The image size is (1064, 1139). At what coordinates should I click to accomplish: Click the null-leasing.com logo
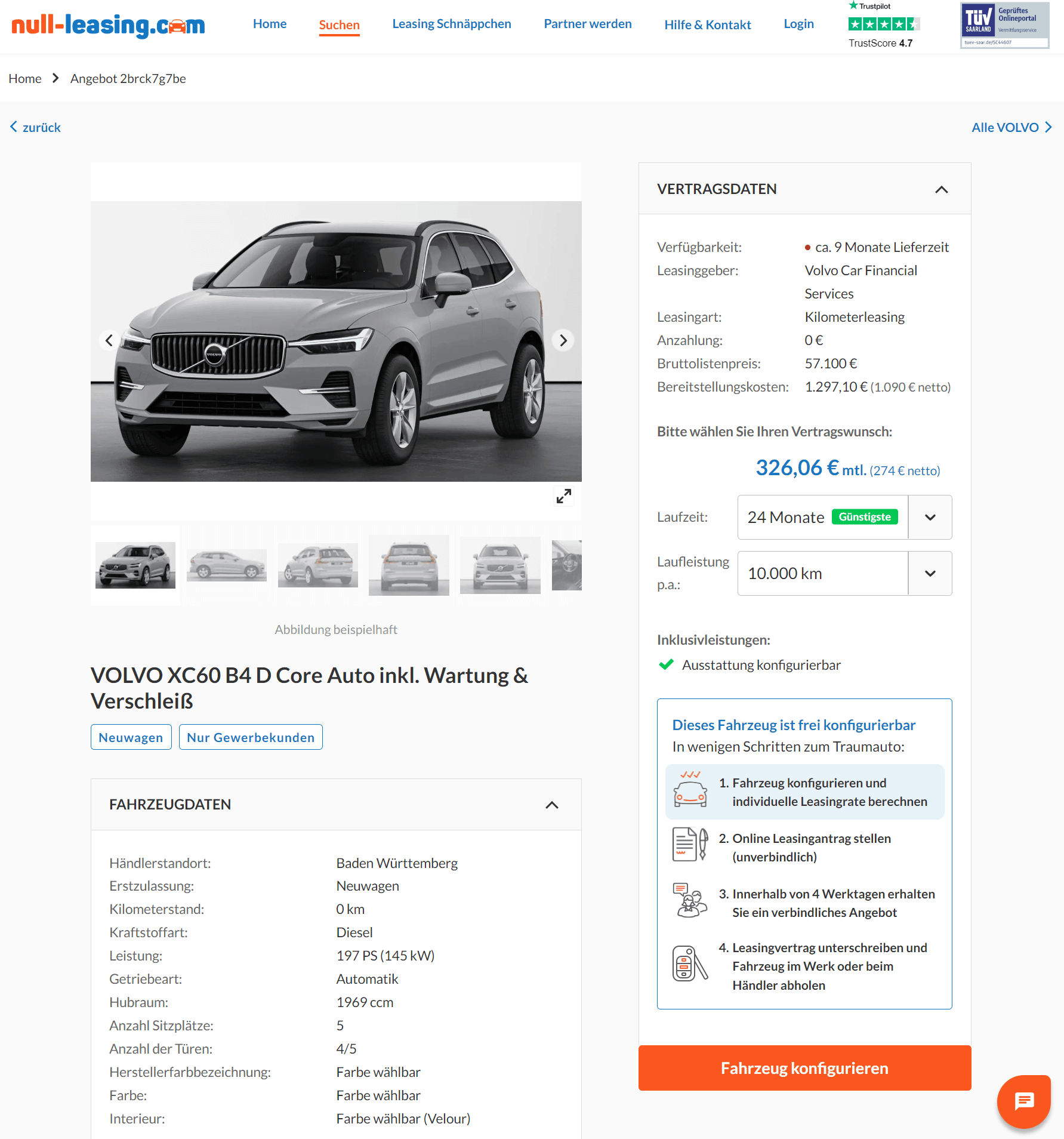pyautogui.click(x=108, y=26)
